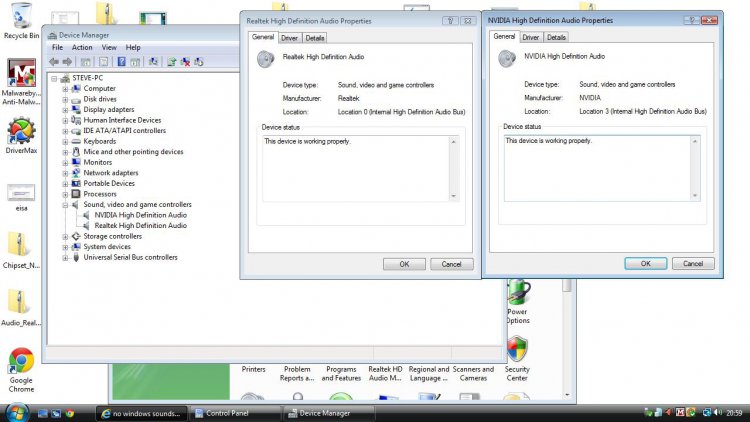This screenshot has width=750, height=422.
Task: Select NVIDIA High Definition Audio tree item
Action: (x=140, y=215)
